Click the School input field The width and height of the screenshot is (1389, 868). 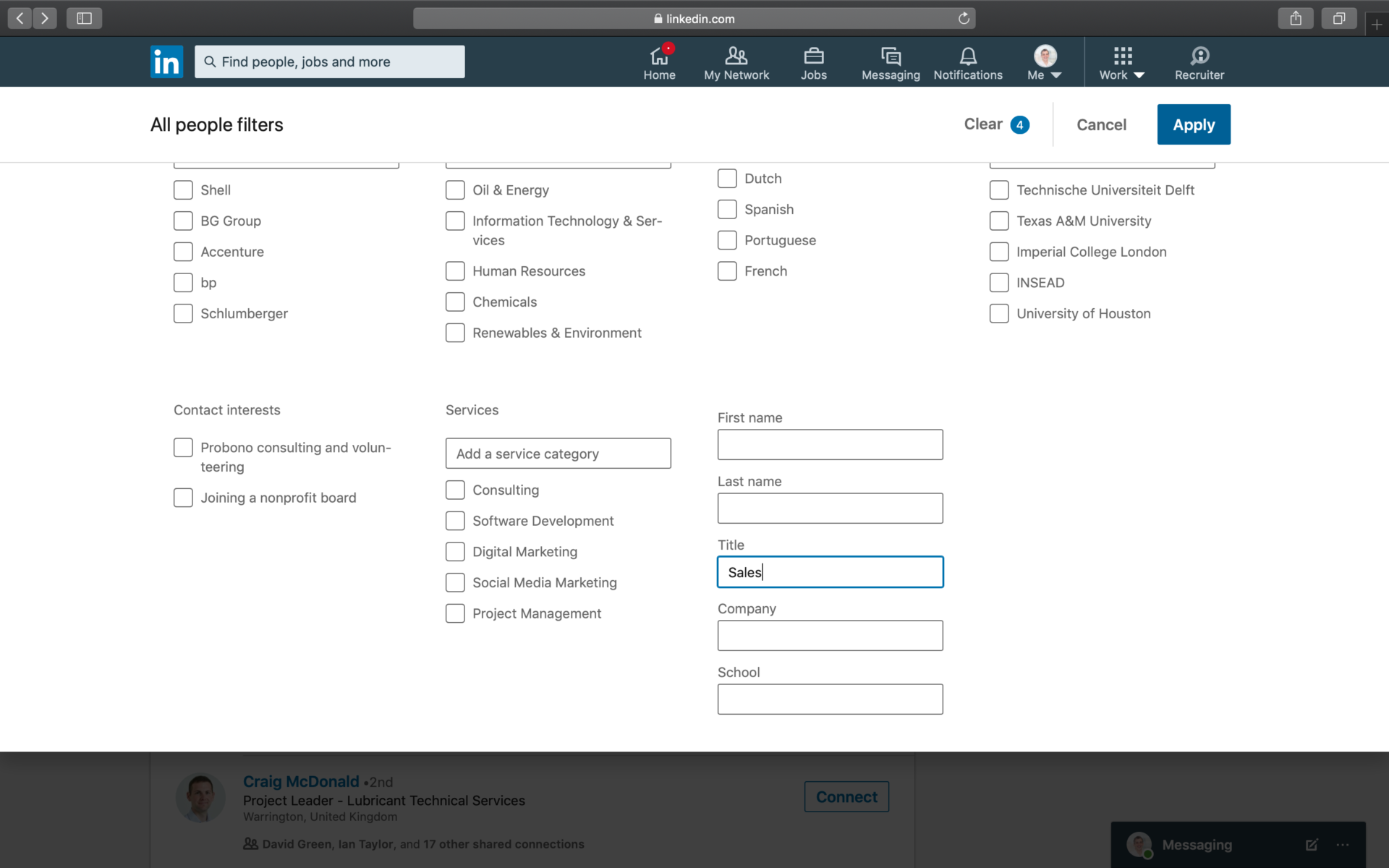pyautogui.click(x=830, y=699)
